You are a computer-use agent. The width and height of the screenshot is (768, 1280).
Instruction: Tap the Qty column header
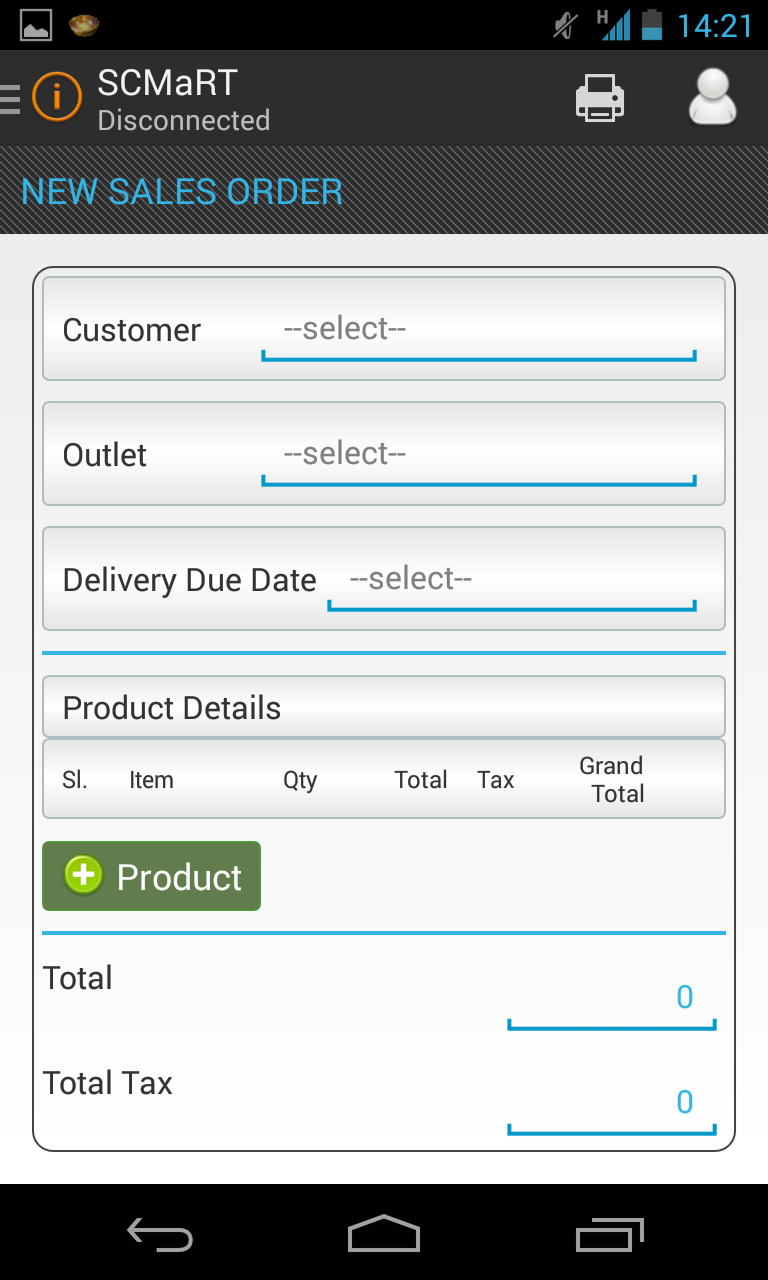click(x=300, y=780)
